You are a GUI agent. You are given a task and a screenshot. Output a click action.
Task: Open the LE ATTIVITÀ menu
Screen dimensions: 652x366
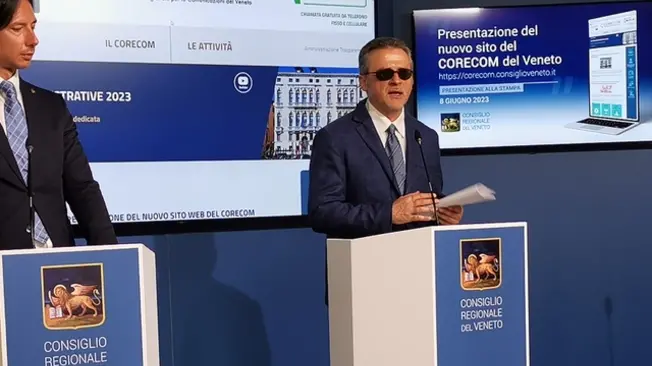click(x=210, y=47)
